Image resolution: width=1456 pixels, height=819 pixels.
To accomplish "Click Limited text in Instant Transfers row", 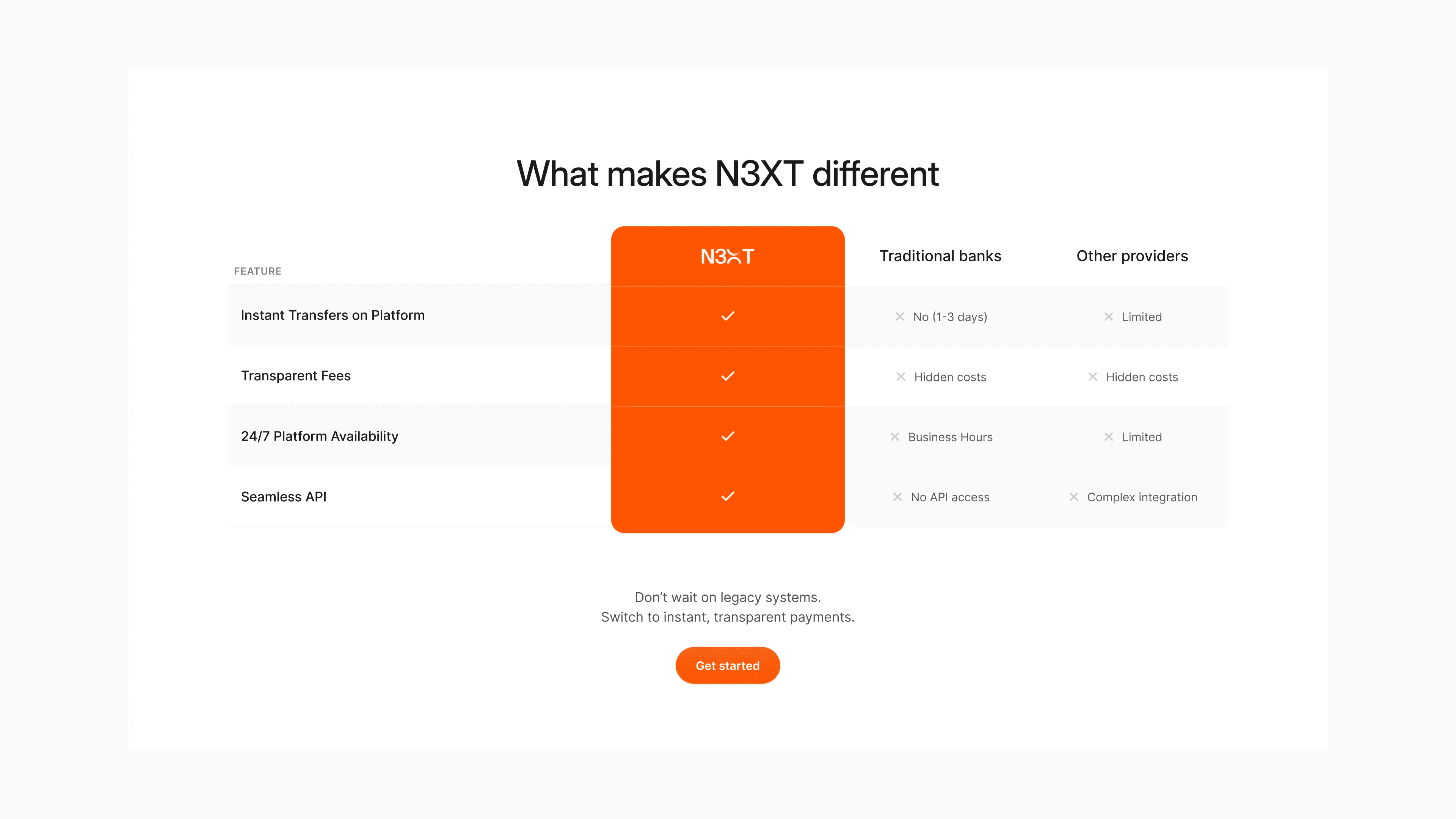I will 1142,317.
